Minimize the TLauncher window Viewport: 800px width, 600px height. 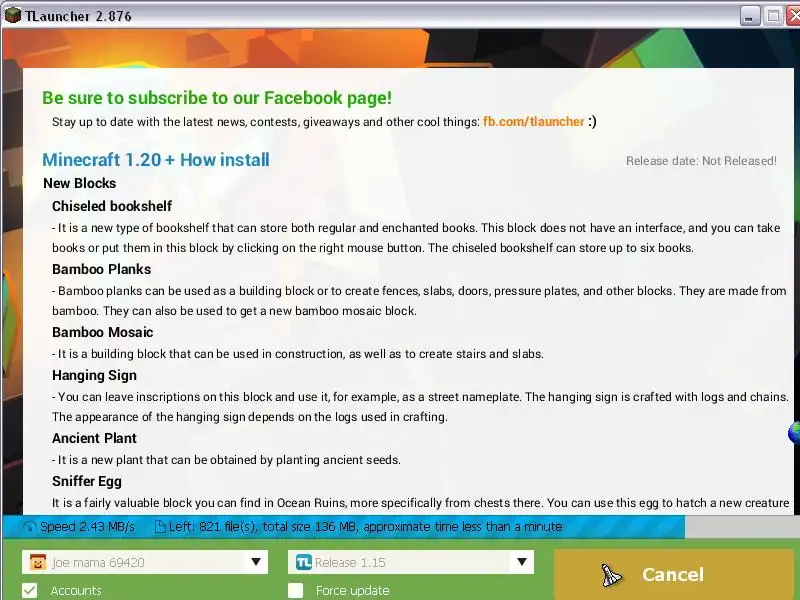point(749,16)
